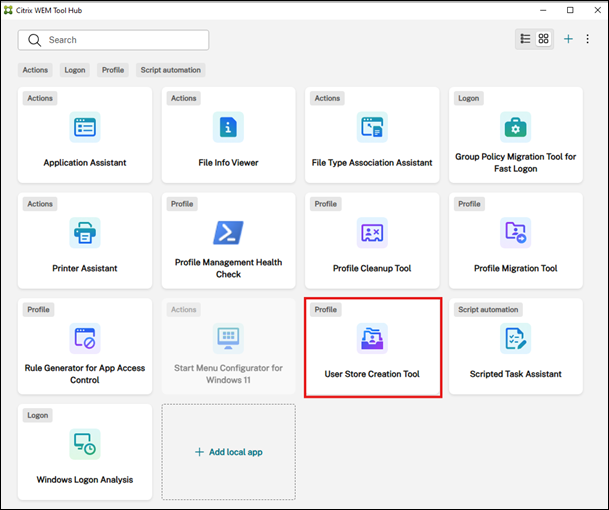609x510 pixels.
Task: Click the Group Policy Migration Tool icon
Action: click(515, 127)
